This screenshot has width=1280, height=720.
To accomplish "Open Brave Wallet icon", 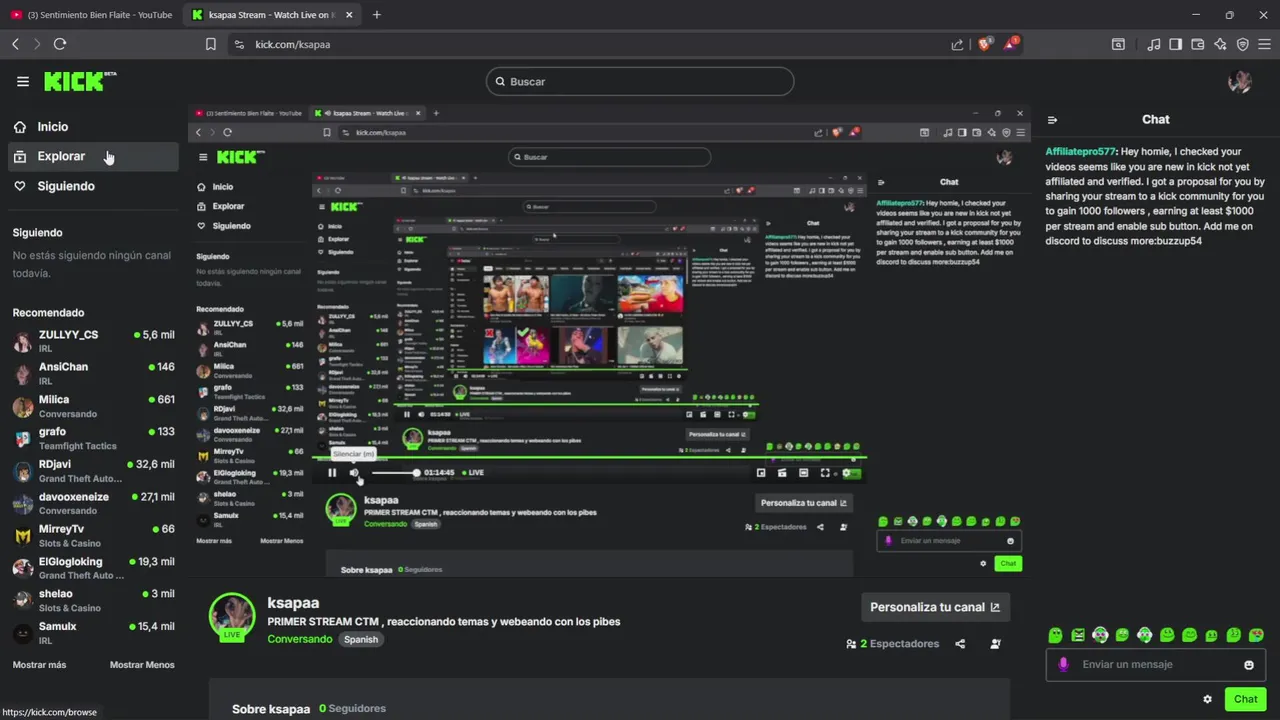I will (1198, 44).
